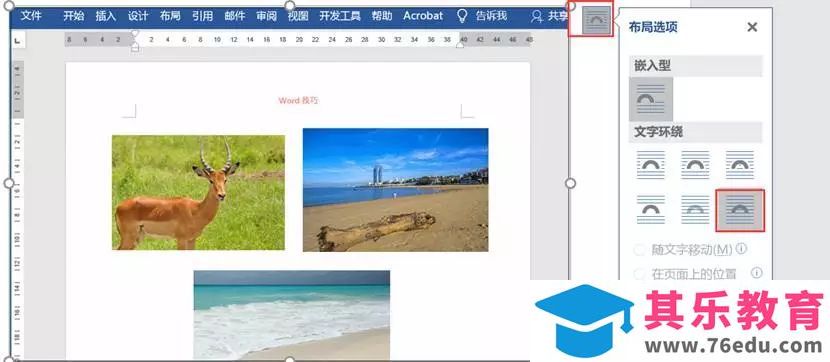Select the 嵌入型 inline layout icon
The height and width of the screenshot is (362, 830).
click(651, 99)
